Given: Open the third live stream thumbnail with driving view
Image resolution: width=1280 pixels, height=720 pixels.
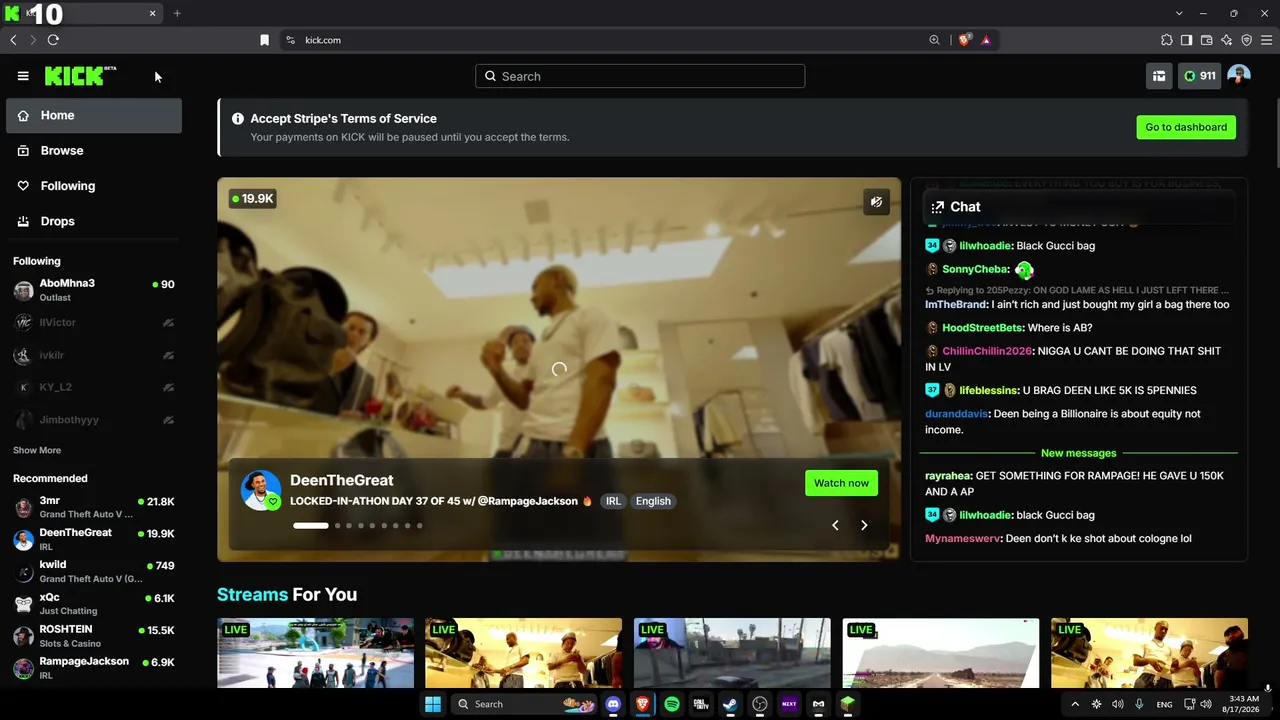Looking at the screenshot, I should click(732, 653).
